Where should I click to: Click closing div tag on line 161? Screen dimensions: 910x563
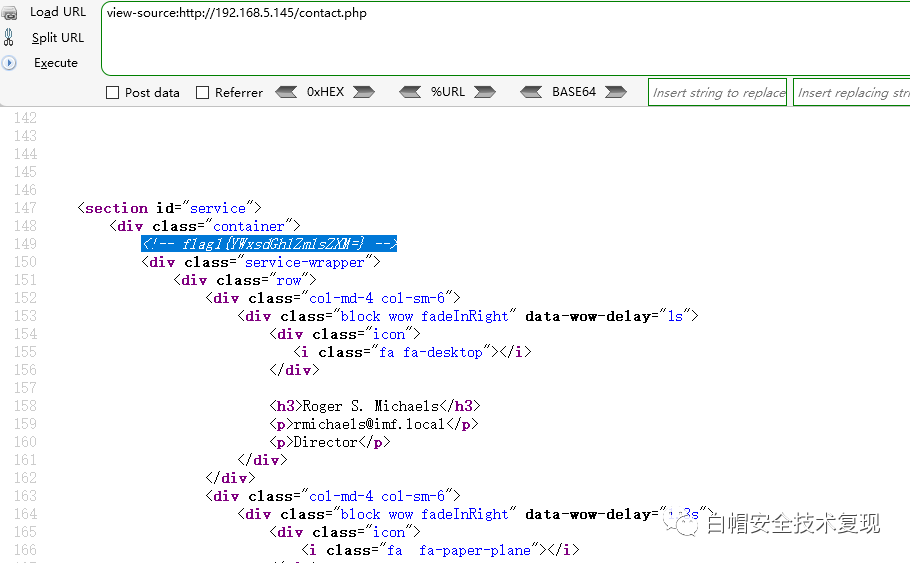[x=262, y=460]
